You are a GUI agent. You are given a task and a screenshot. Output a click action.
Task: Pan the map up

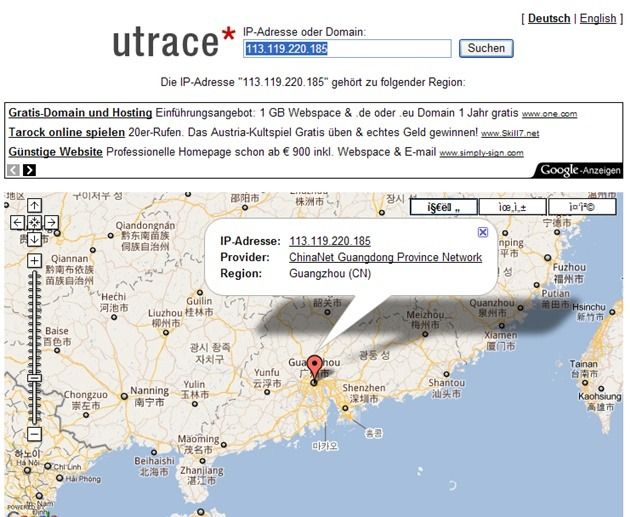tap(35, 206)
